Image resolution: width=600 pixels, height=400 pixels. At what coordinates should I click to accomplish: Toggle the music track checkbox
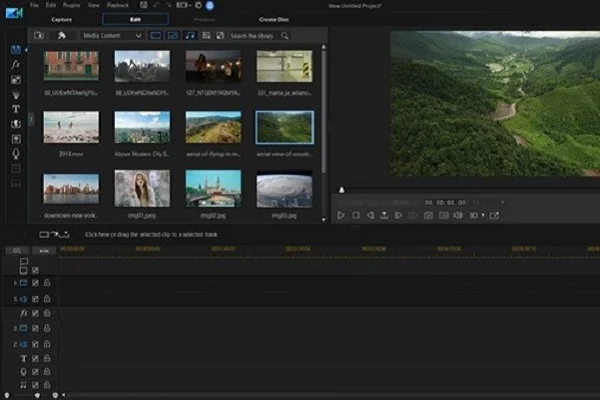point(34,384)
